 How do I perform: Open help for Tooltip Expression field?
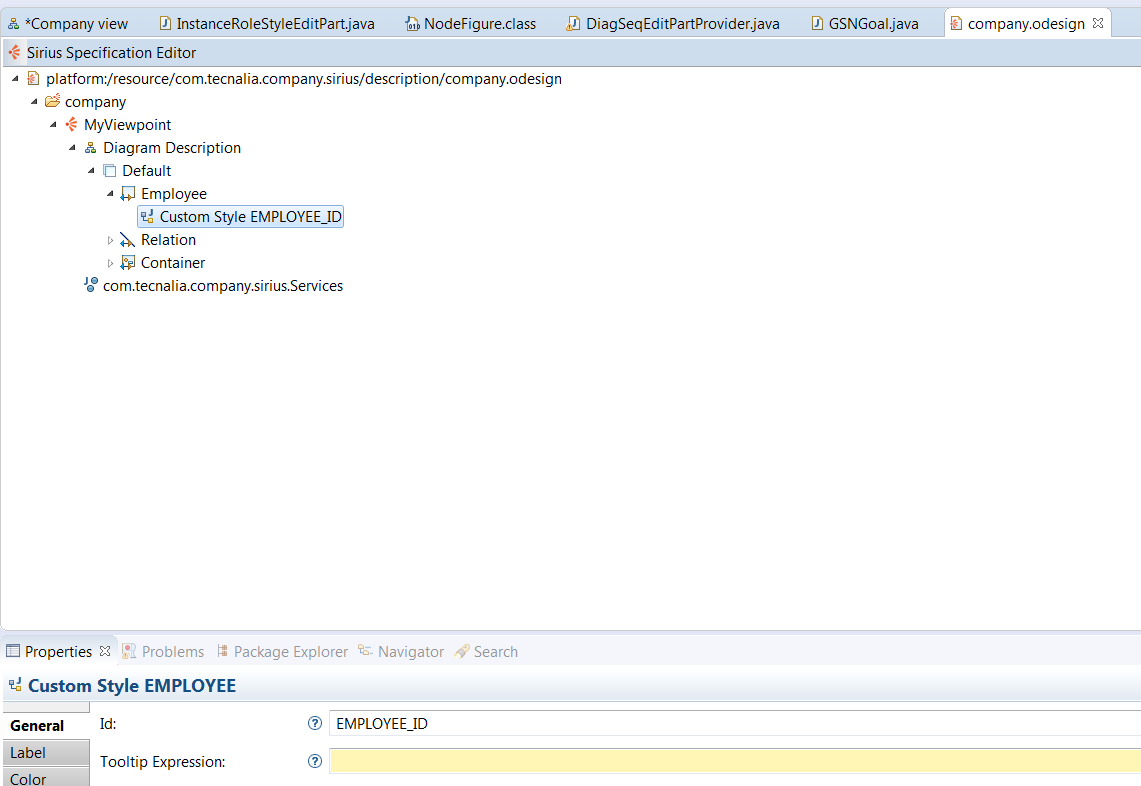click(314, 761)
